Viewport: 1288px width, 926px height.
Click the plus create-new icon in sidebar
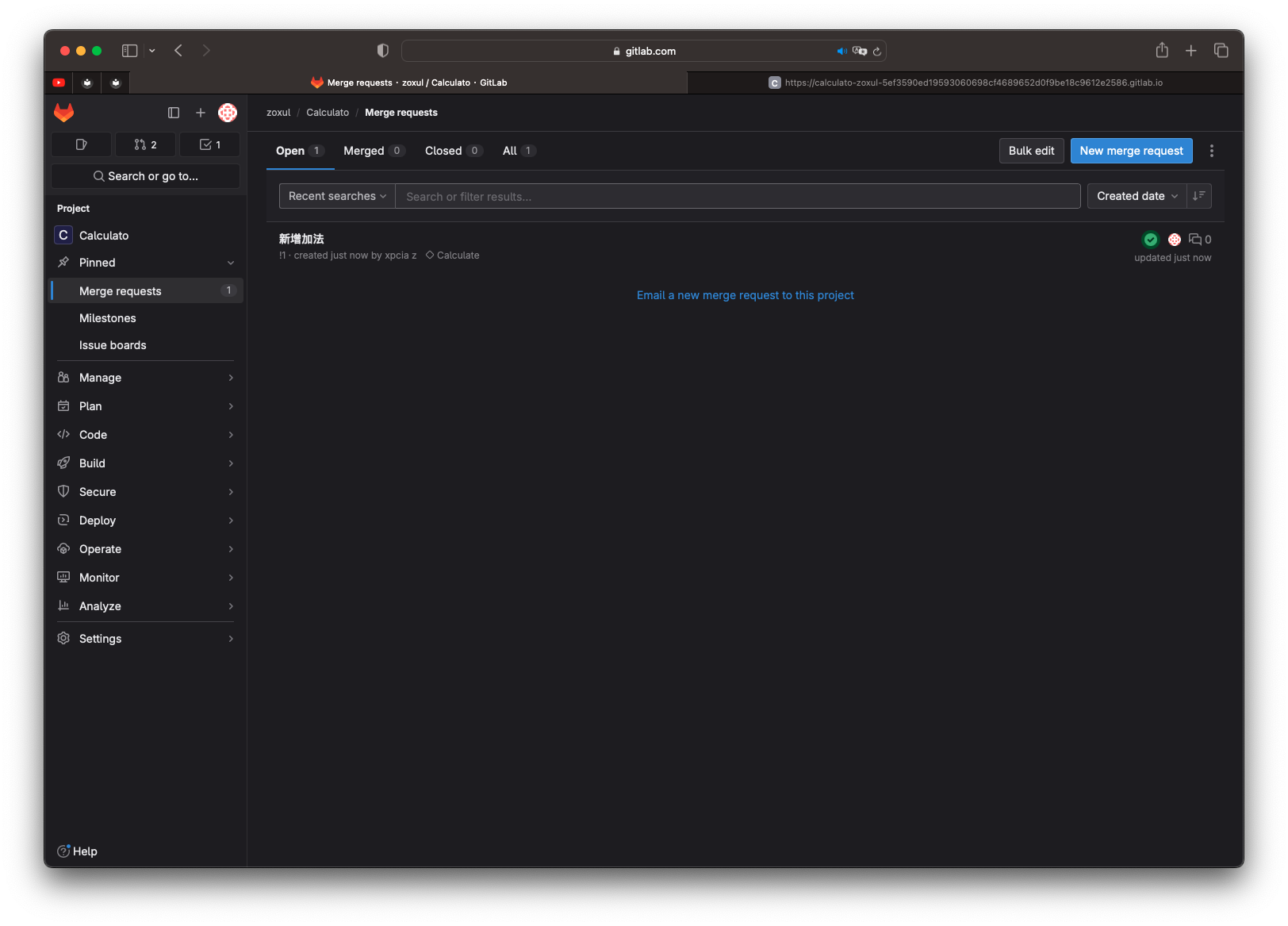click(201, 113)
